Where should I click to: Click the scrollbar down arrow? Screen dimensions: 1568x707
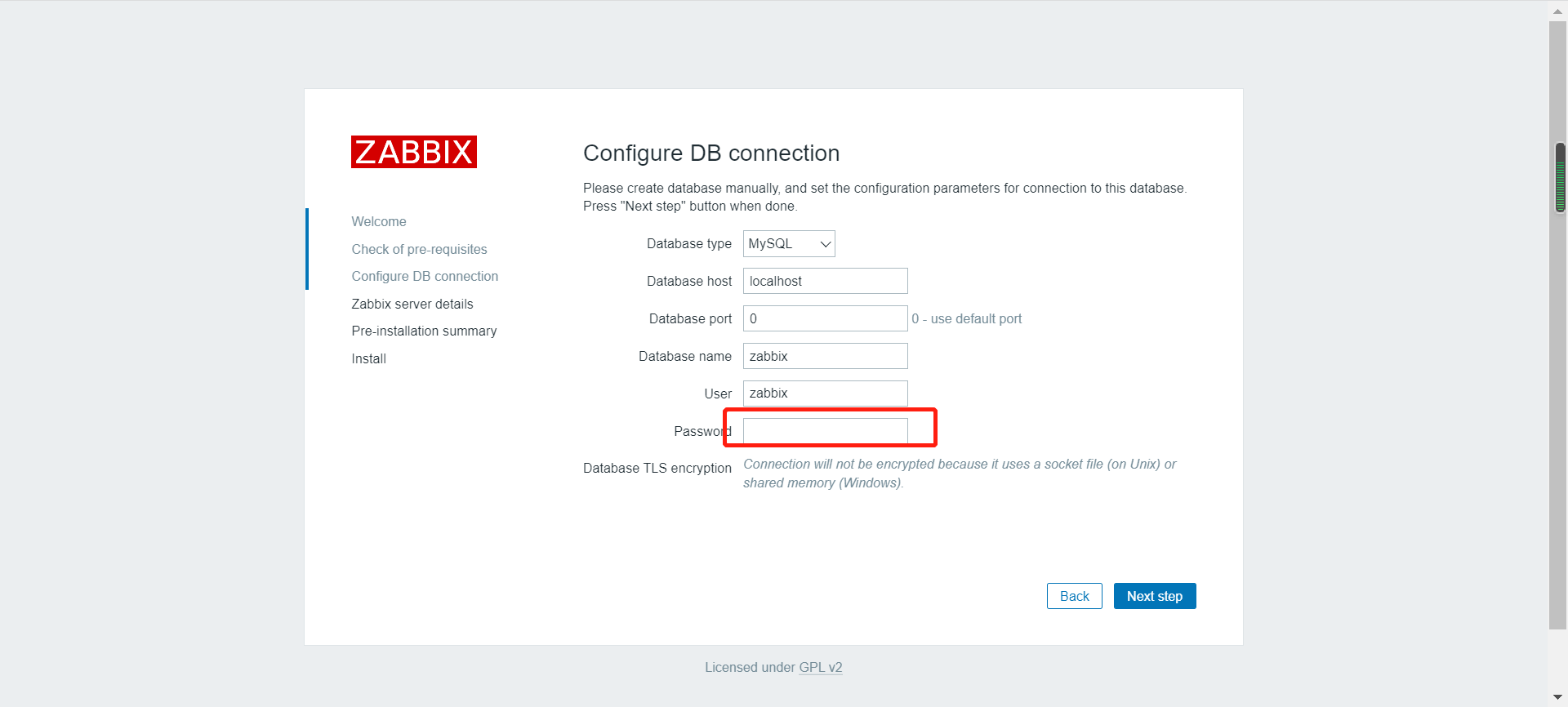[x=1557, y=697]
